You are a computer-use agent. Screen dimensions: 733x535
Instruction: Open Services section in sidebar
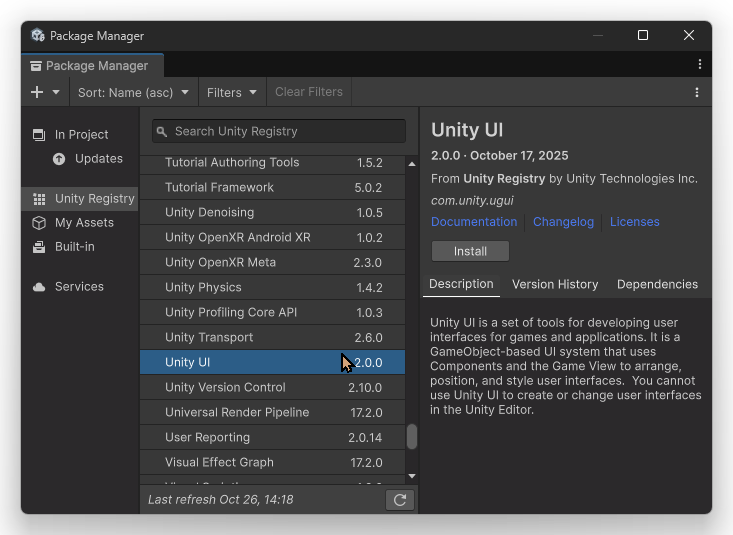79,286
